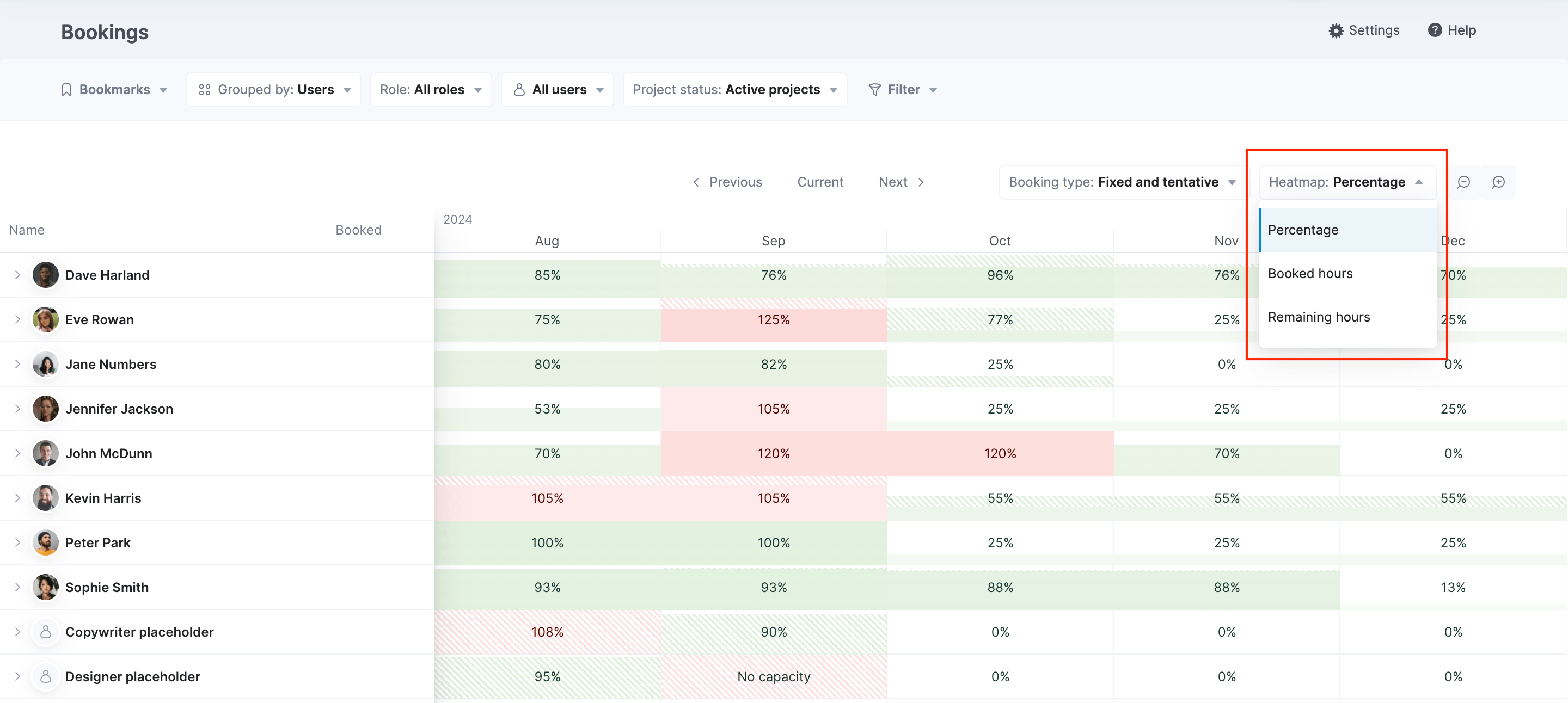Click Kevin Harris's avatar
The image size is (1568, 703).
pos(46,498)
